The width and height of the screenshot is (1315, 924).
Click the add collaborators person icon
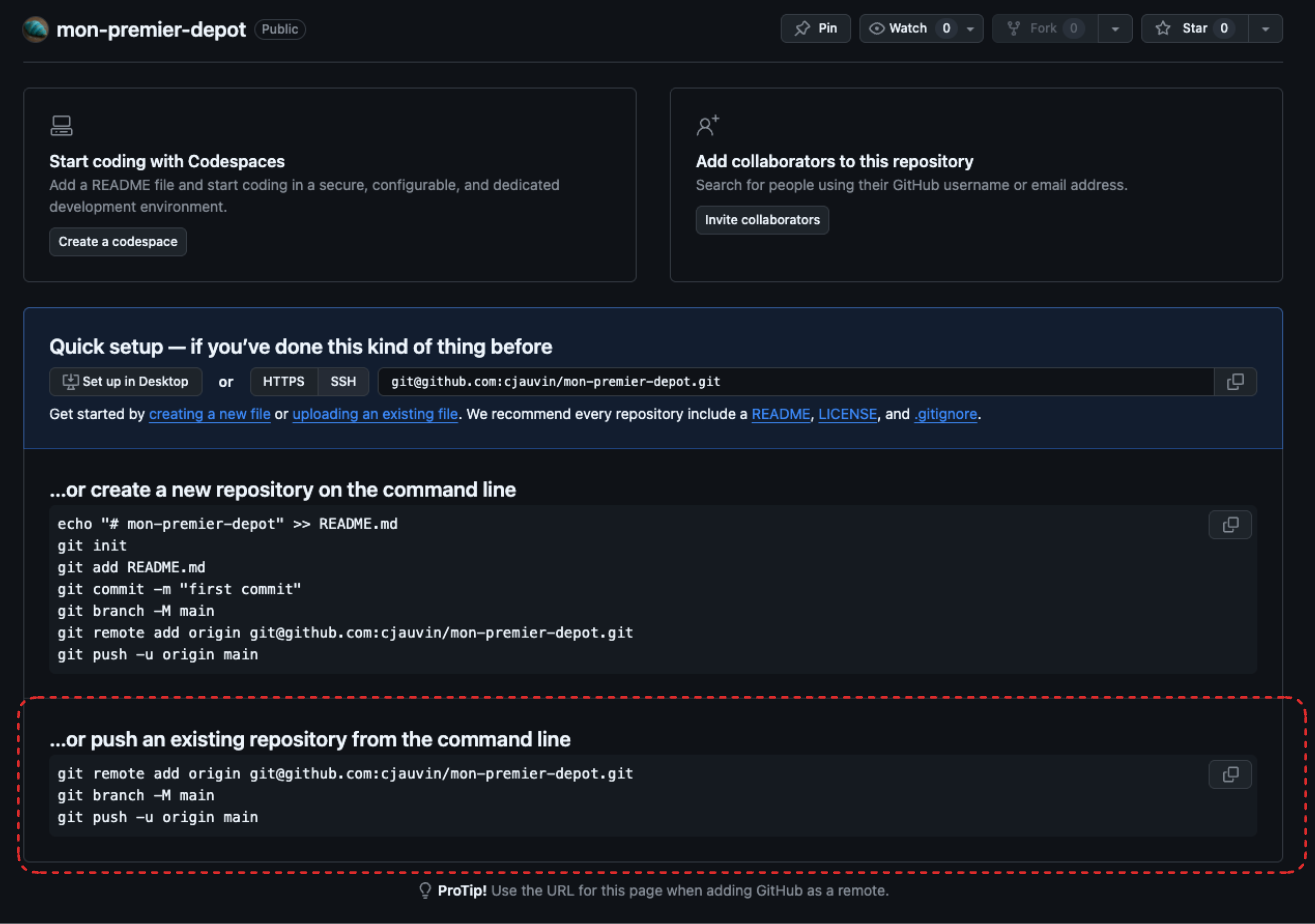tap(708, 126)
